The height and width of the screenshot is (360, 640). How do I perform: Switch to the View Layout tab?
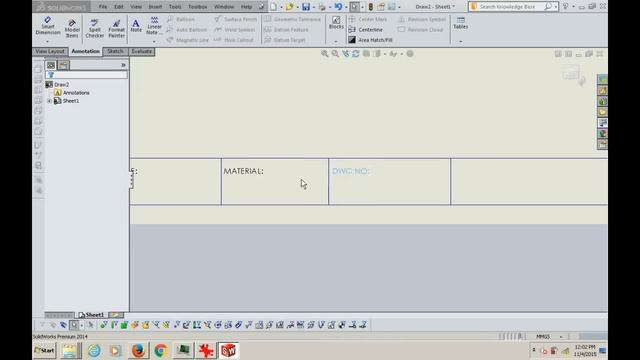click(50, 51)
